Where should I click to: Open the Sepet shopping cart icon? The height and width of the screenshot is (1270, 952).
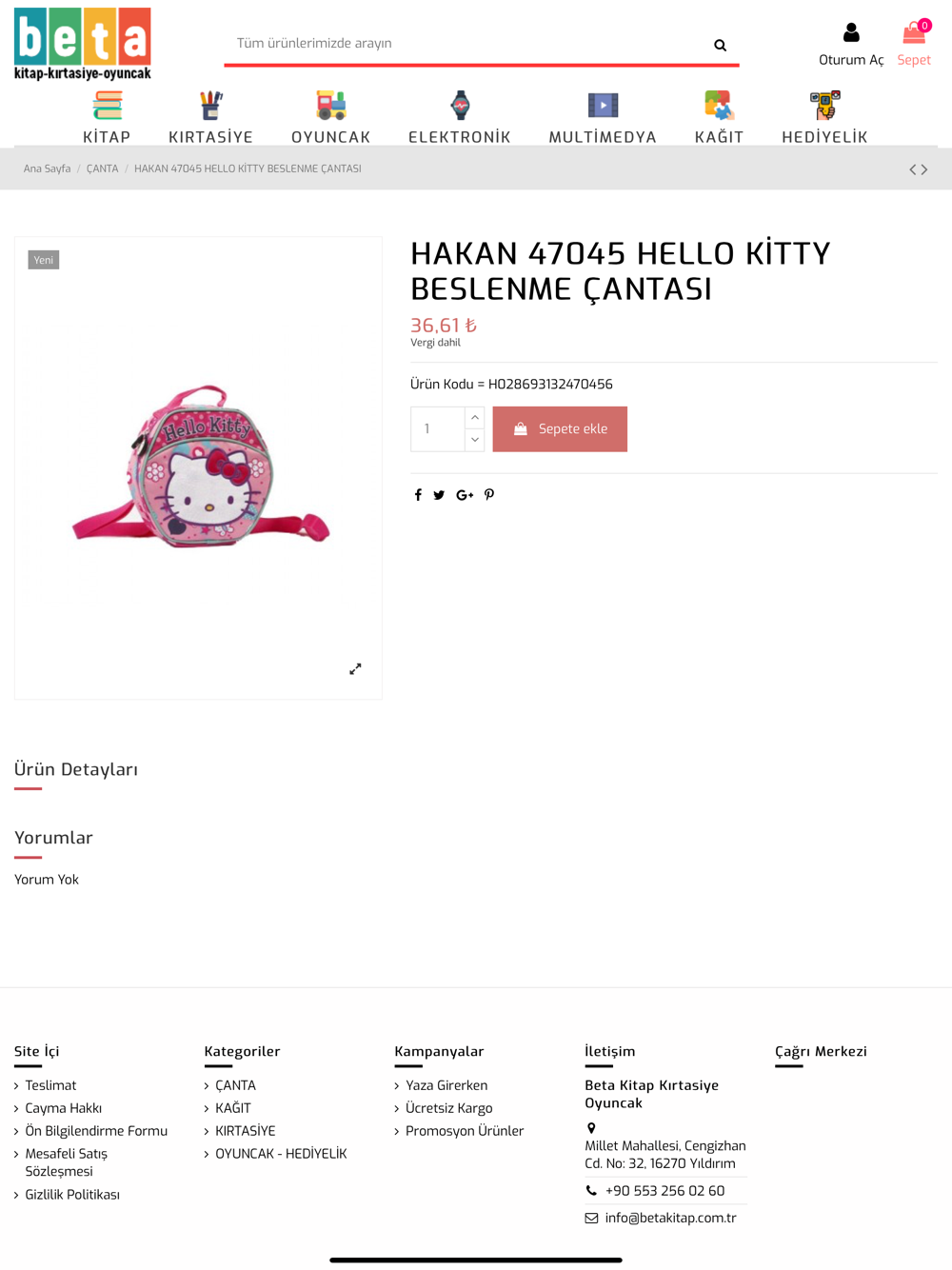[x=914, y=34]
